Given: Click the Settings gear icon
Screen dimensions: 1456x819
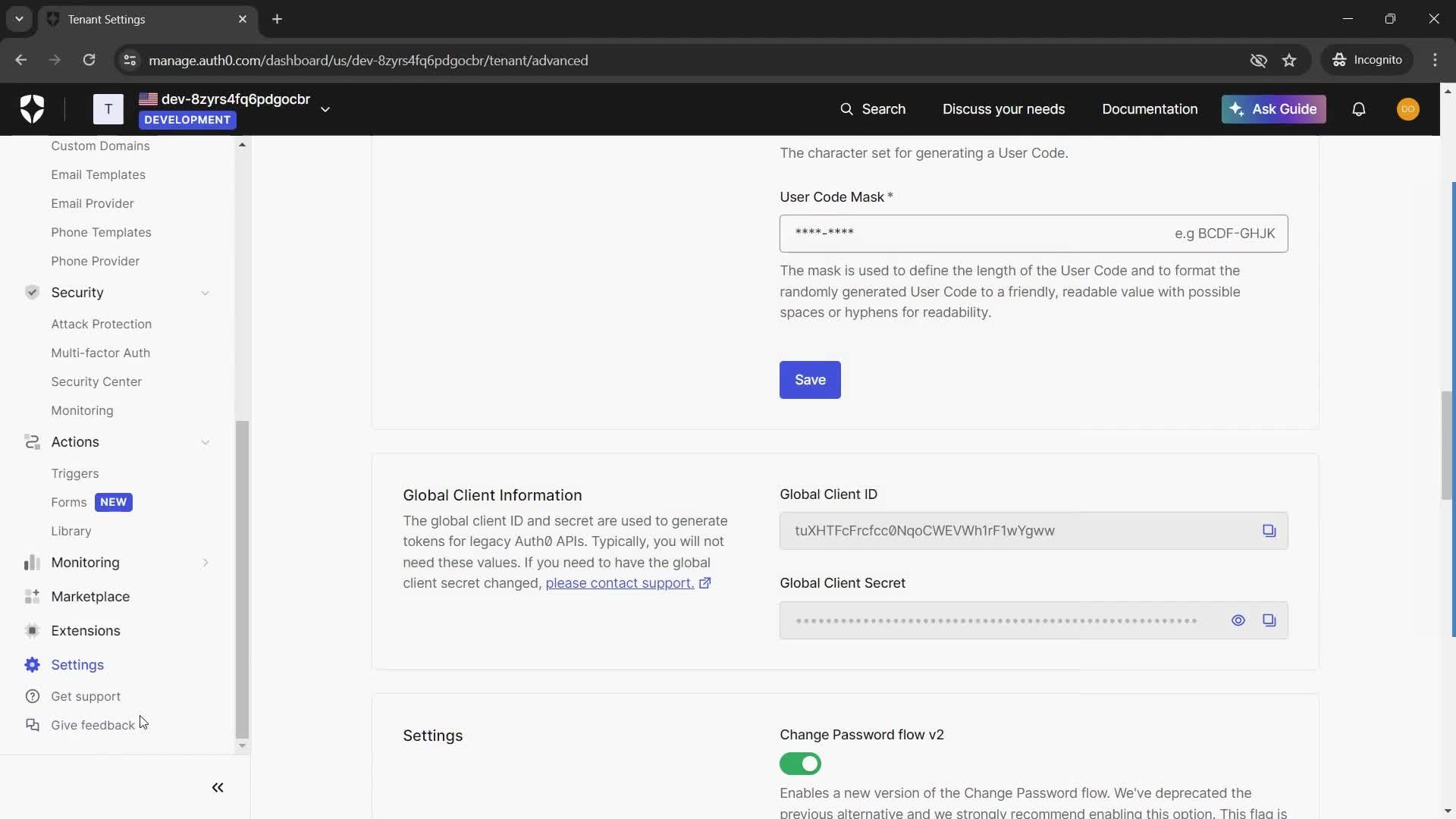Looking at the screenshot, I should pos(32,665).
